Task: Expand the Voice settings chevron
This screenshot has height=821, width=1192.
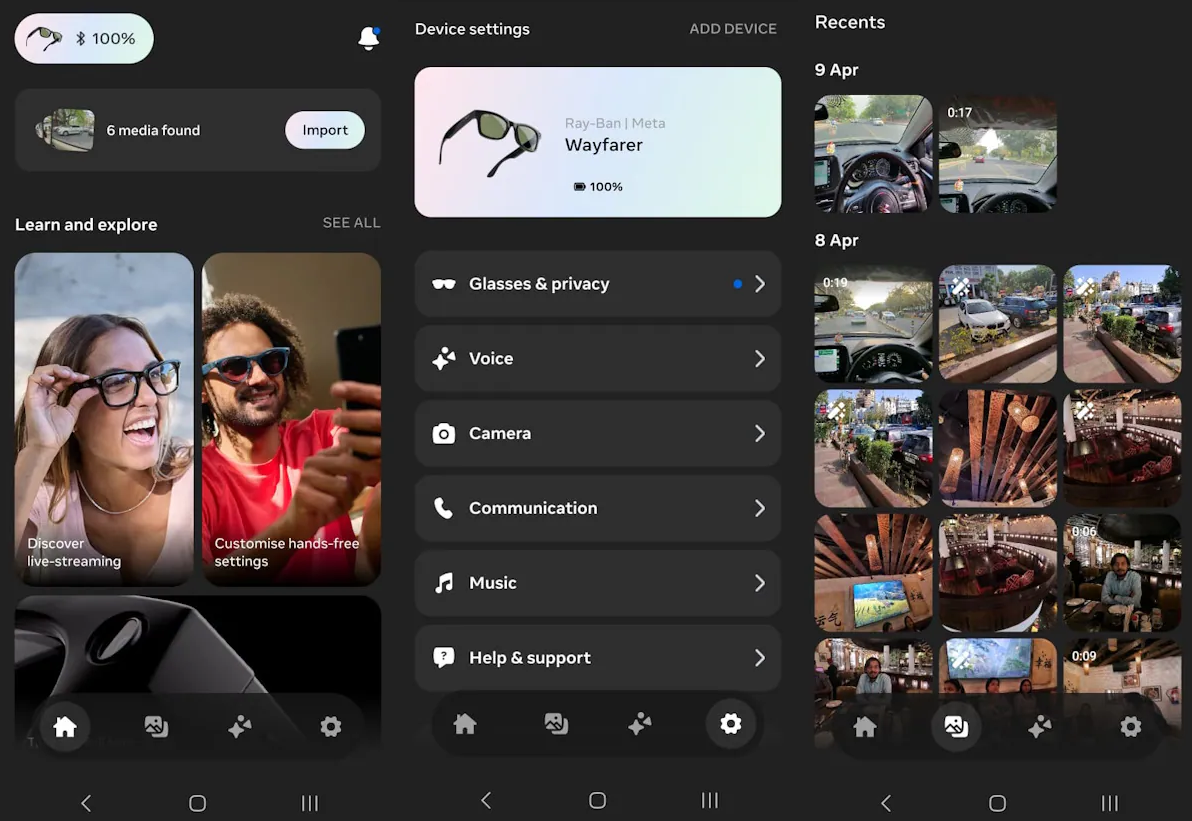Action: (759, 359)
